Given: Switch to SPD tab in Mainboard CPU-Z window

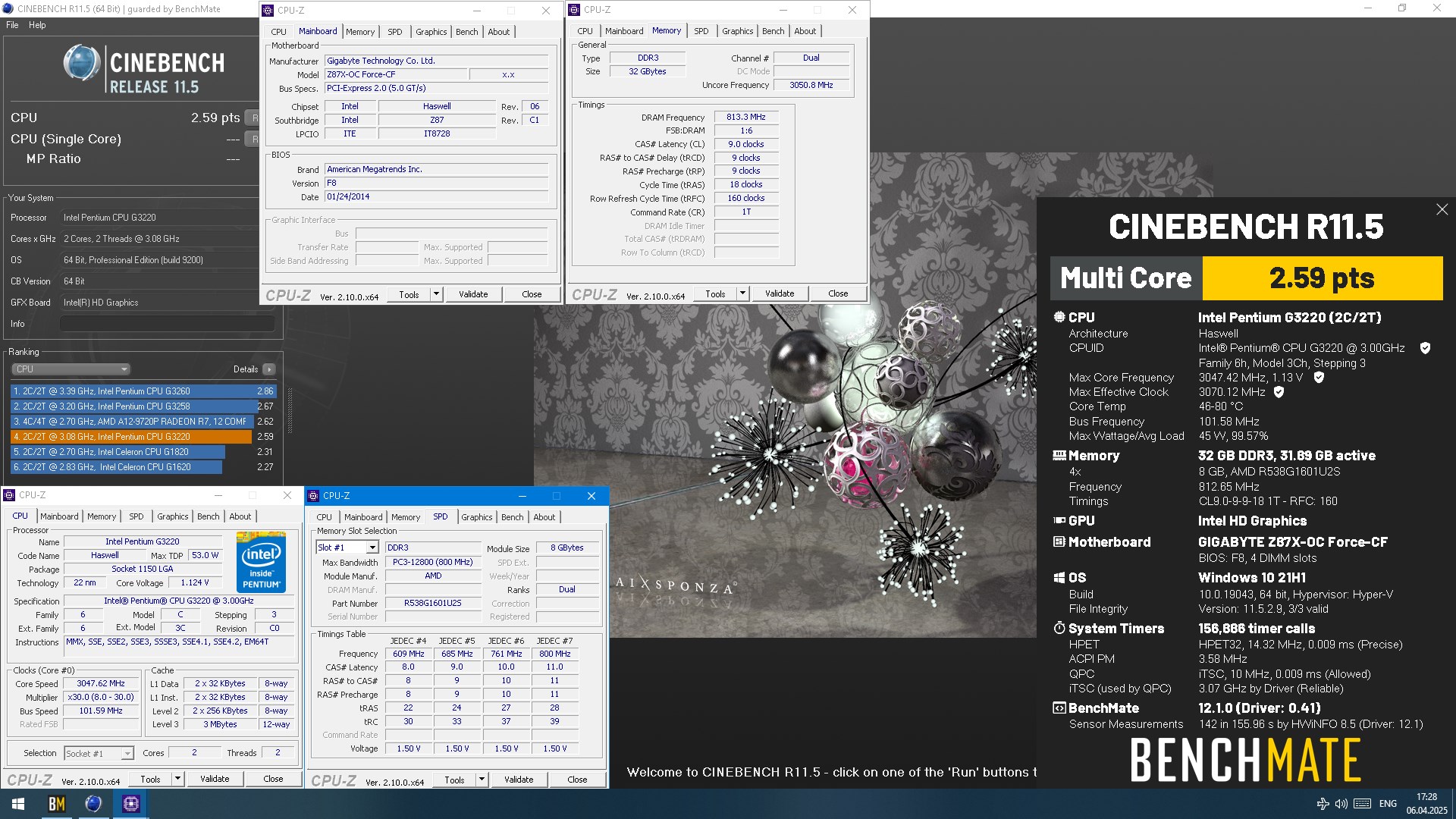Looking at the screenshot, I should pyautogui.click(x=395, y=32).
